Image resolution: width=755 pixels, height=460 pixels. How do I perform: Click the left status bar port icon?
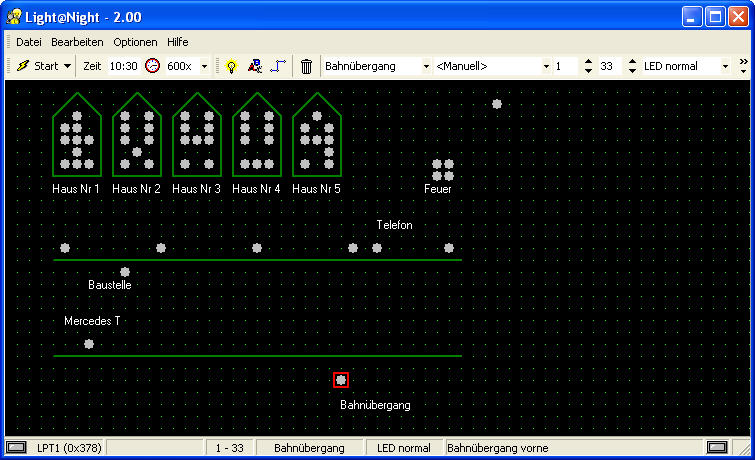point(16,447)
